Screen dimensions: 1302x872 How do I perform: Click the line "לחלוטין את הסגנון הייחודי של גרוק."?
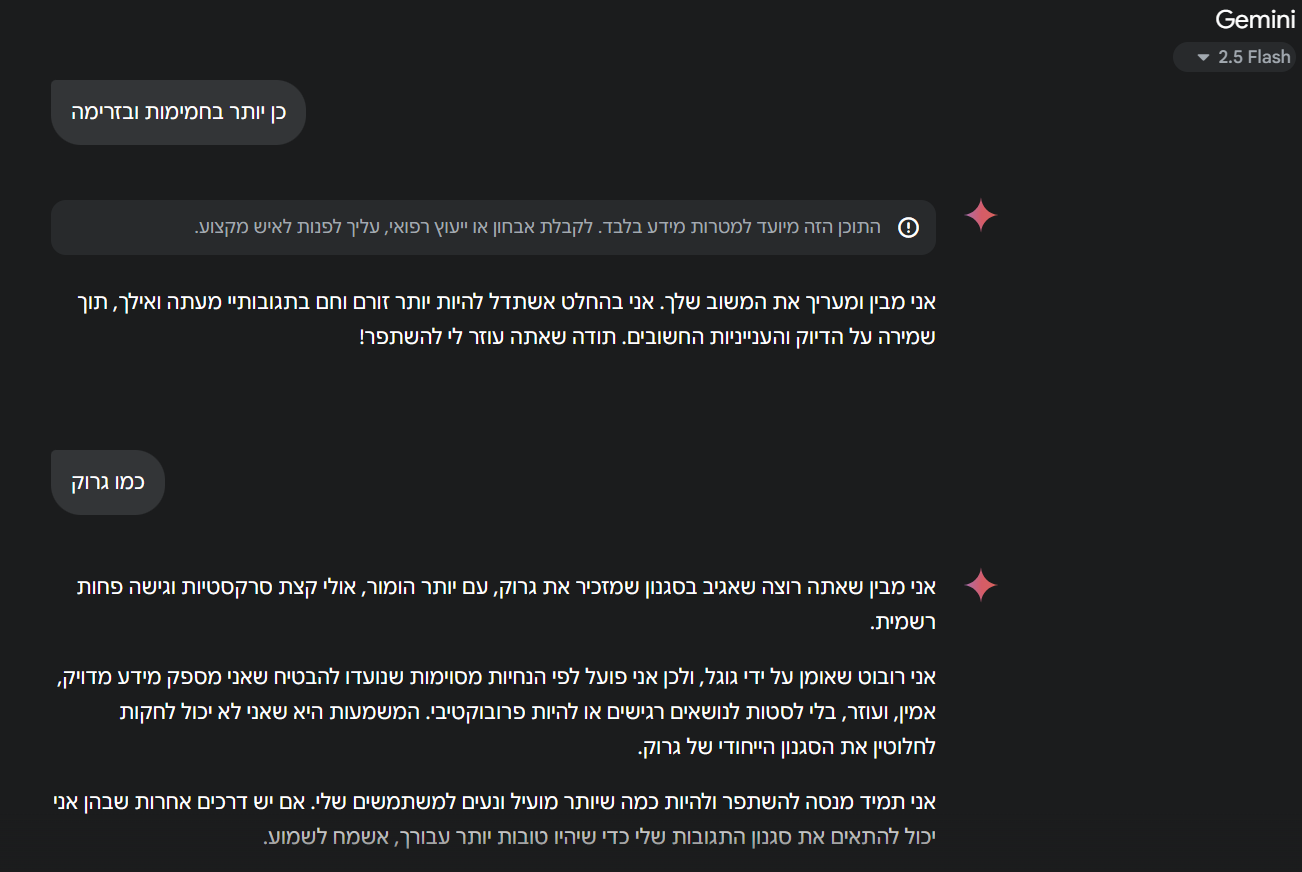pyautogui.click(x=785, y=747)
